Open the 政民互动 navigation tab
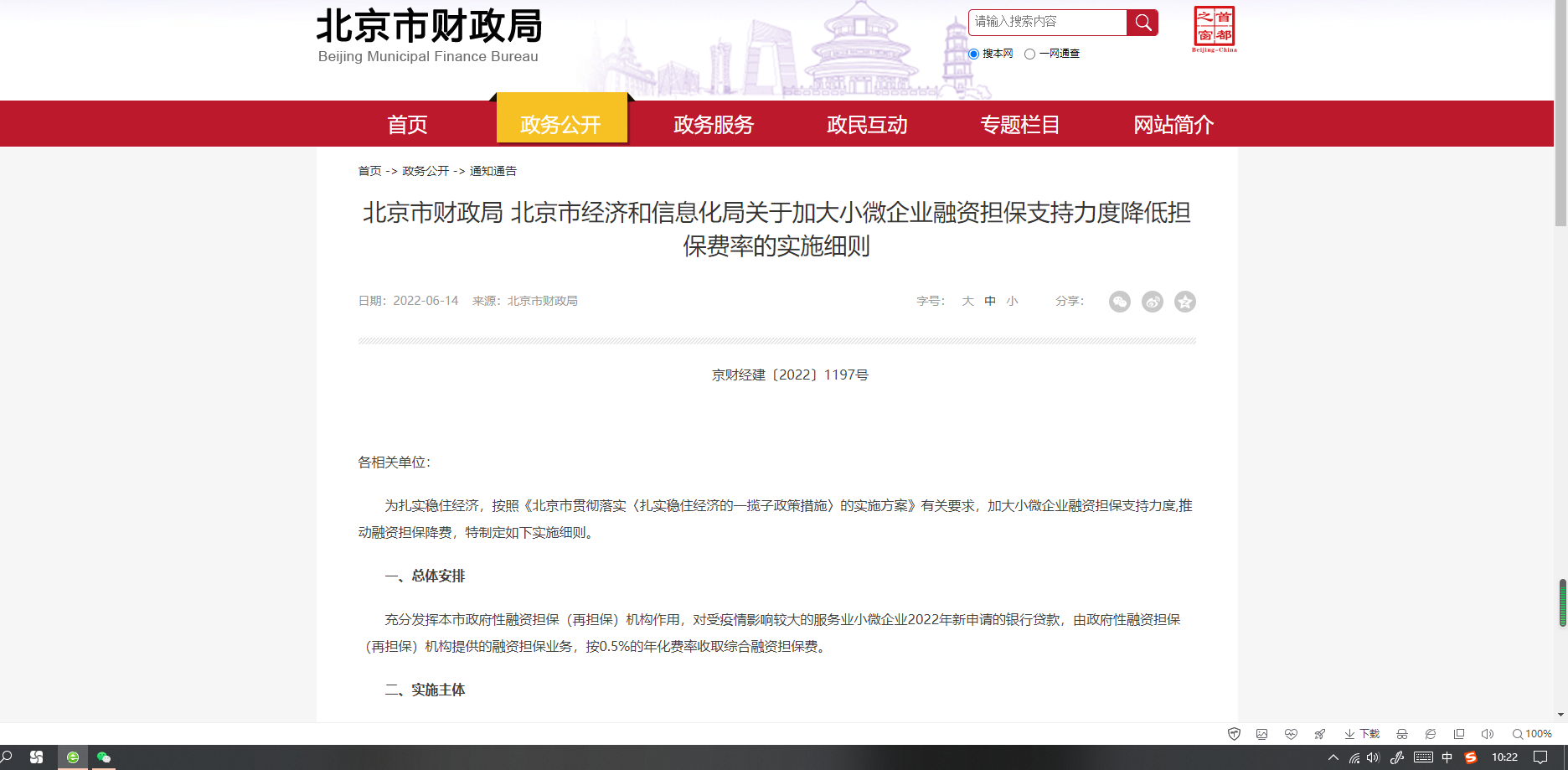 tap(867, 125)
